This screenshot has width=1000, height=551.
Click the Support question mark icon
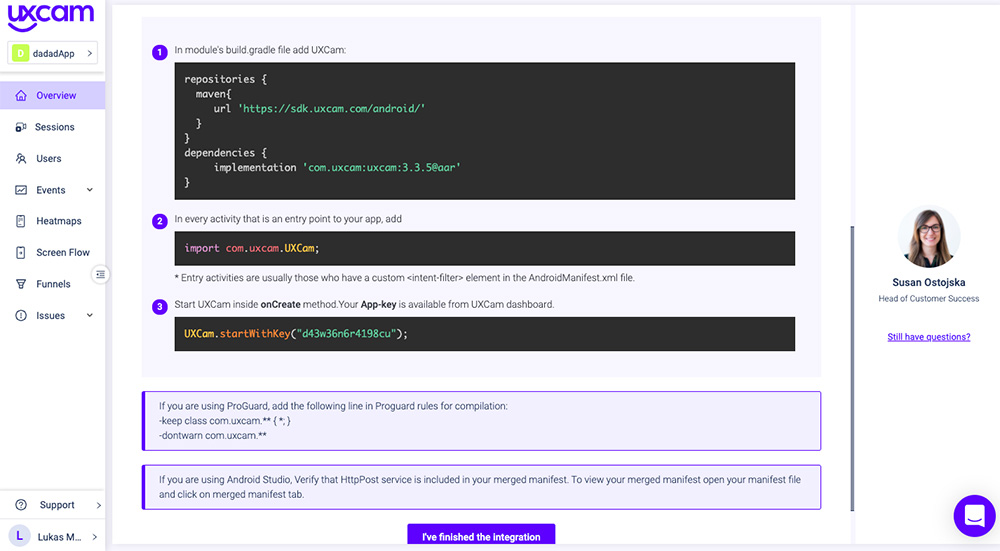pos(21,504)
